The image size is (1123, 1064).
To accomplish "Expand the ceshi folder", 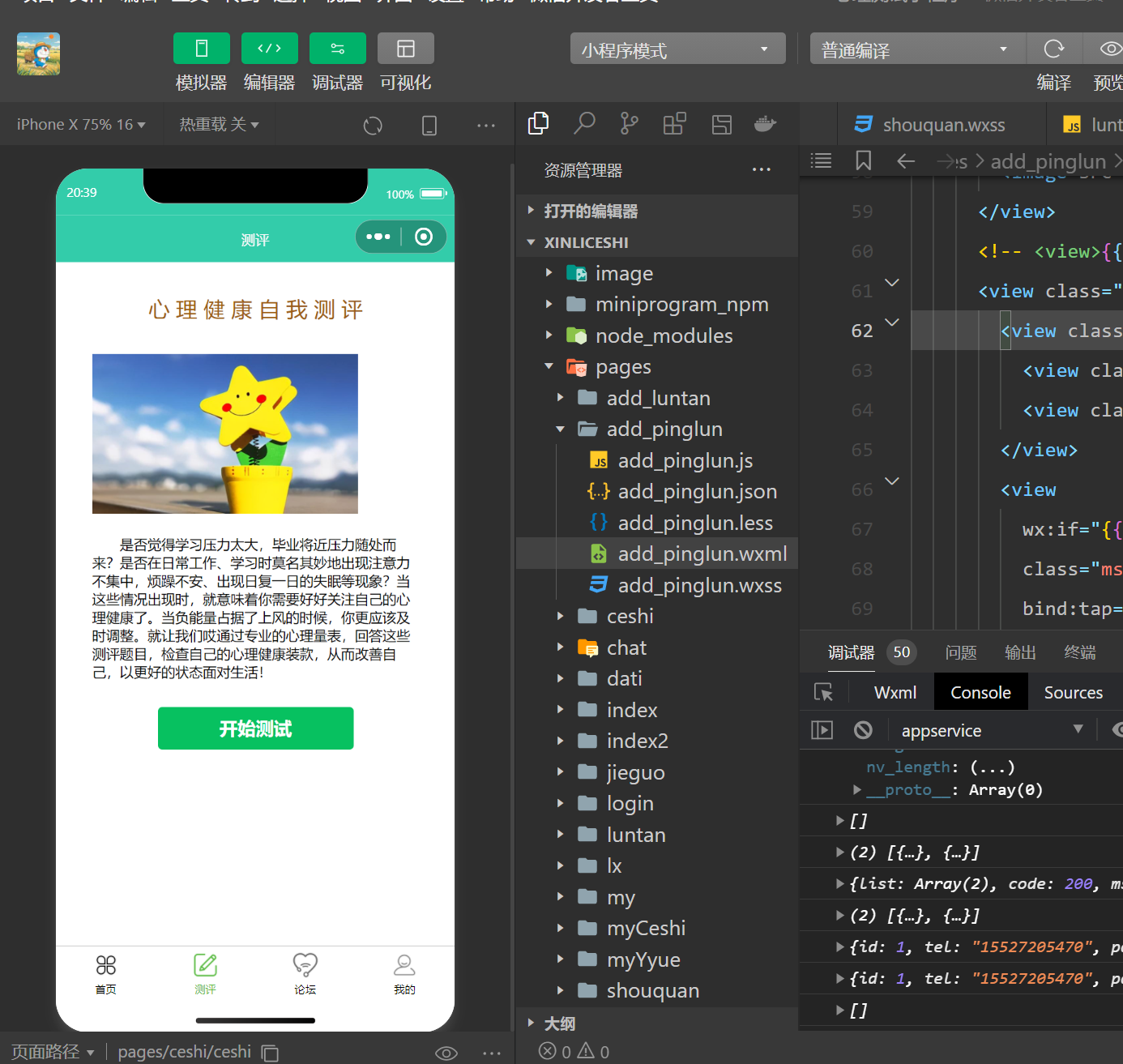I will click(657, 616).
